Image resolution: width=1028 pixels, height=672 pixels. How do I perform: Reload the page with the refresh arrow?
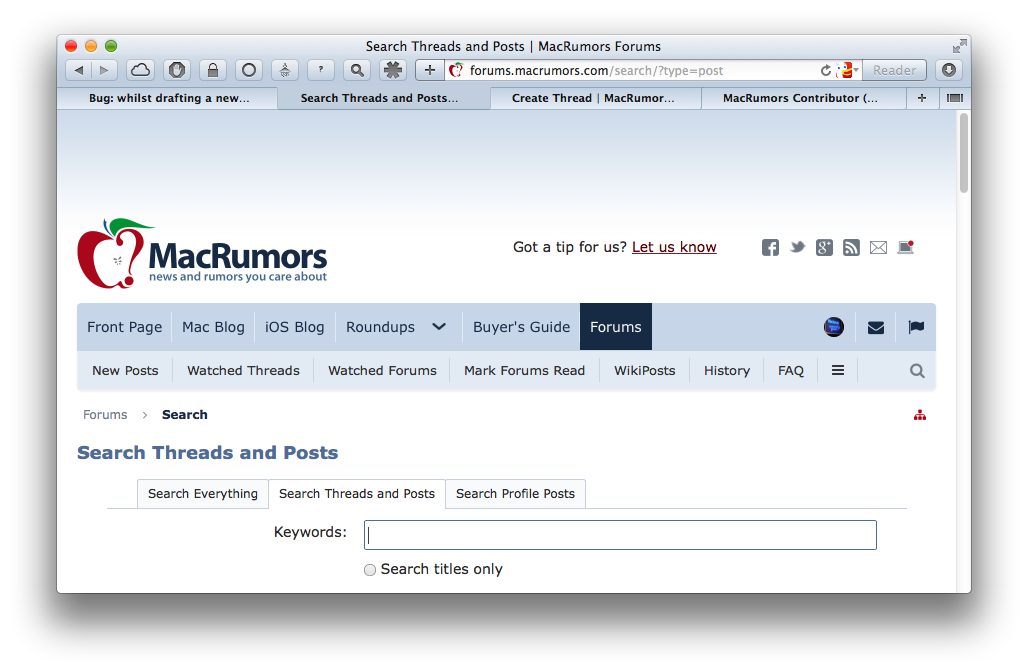[825, 70]
